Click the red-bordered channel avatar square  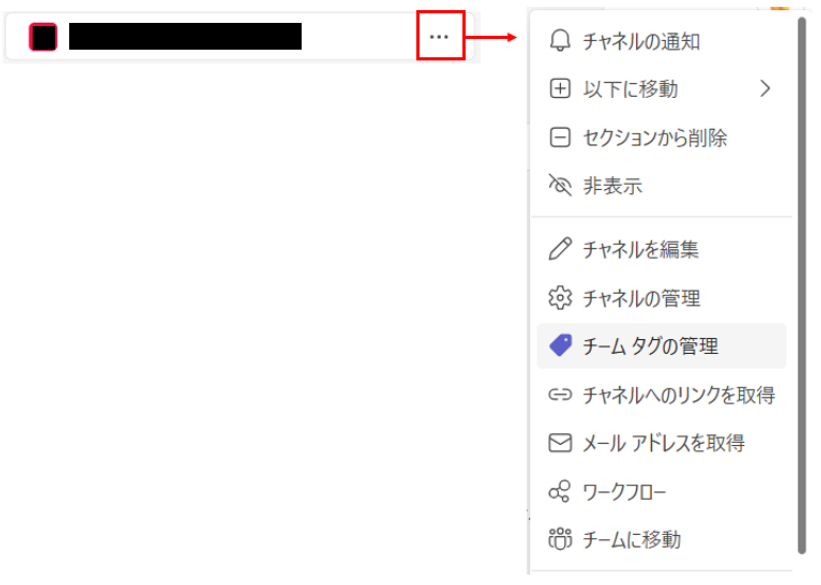[x=43, y=37]
